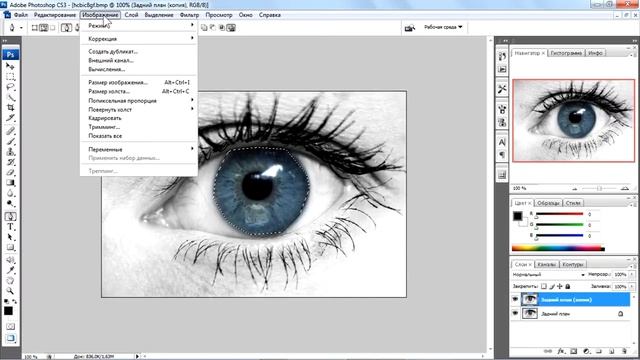
Task: Expand Повернуть холст submenu
Action: tap(139, 109)
